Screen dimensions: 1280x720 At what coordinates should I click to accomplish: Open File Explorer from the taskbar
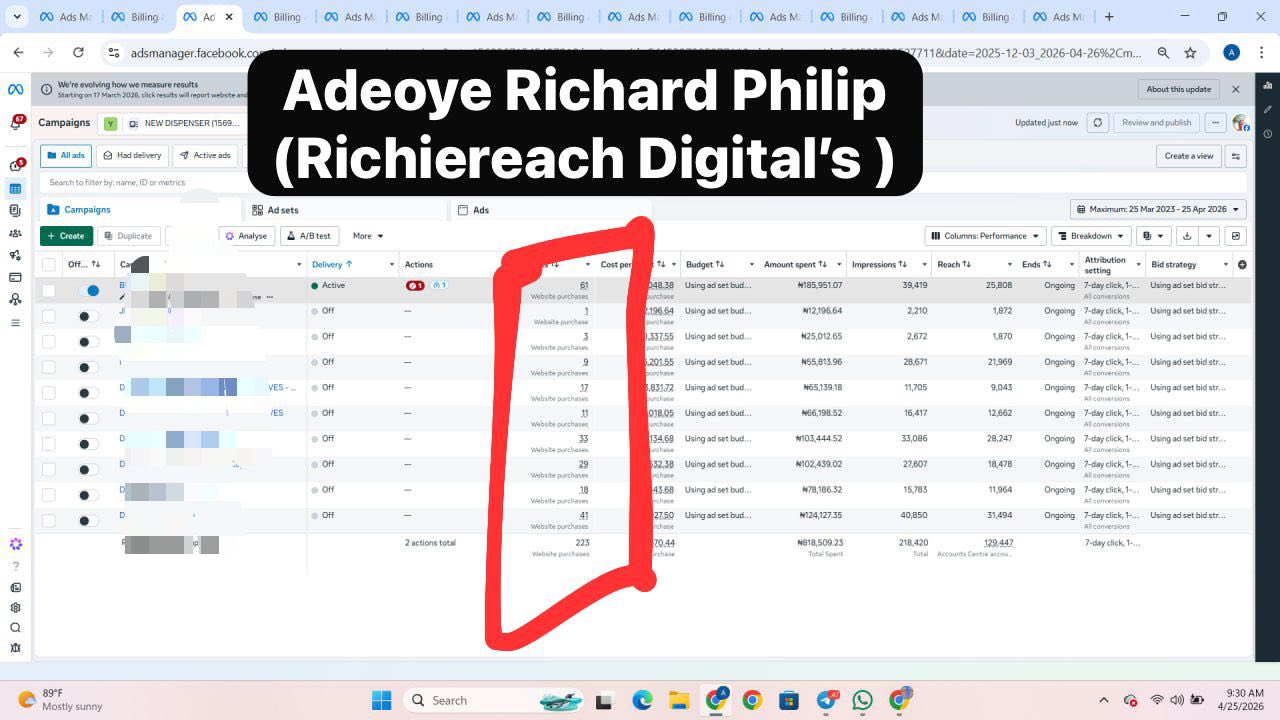click(679, 700)
